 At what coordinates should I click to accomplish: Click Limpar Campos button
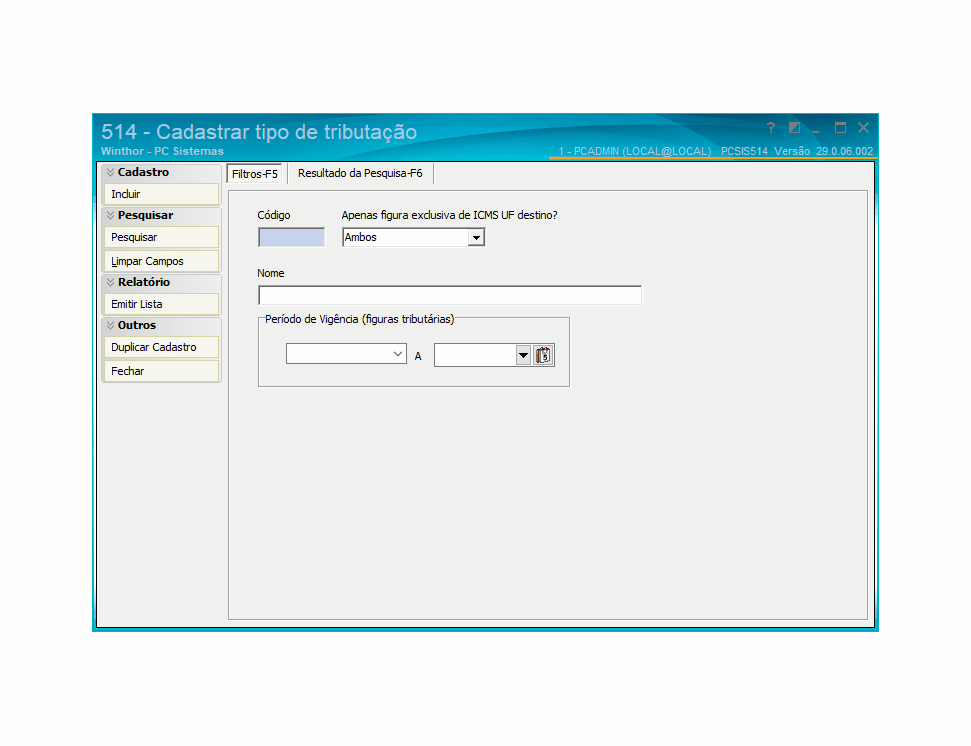161,261
